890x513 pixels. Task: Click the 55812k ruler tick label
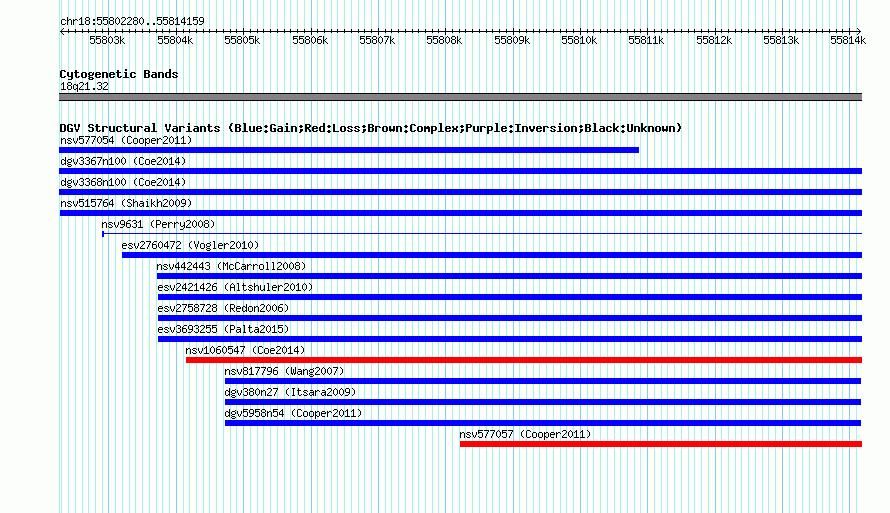[714, 40]
